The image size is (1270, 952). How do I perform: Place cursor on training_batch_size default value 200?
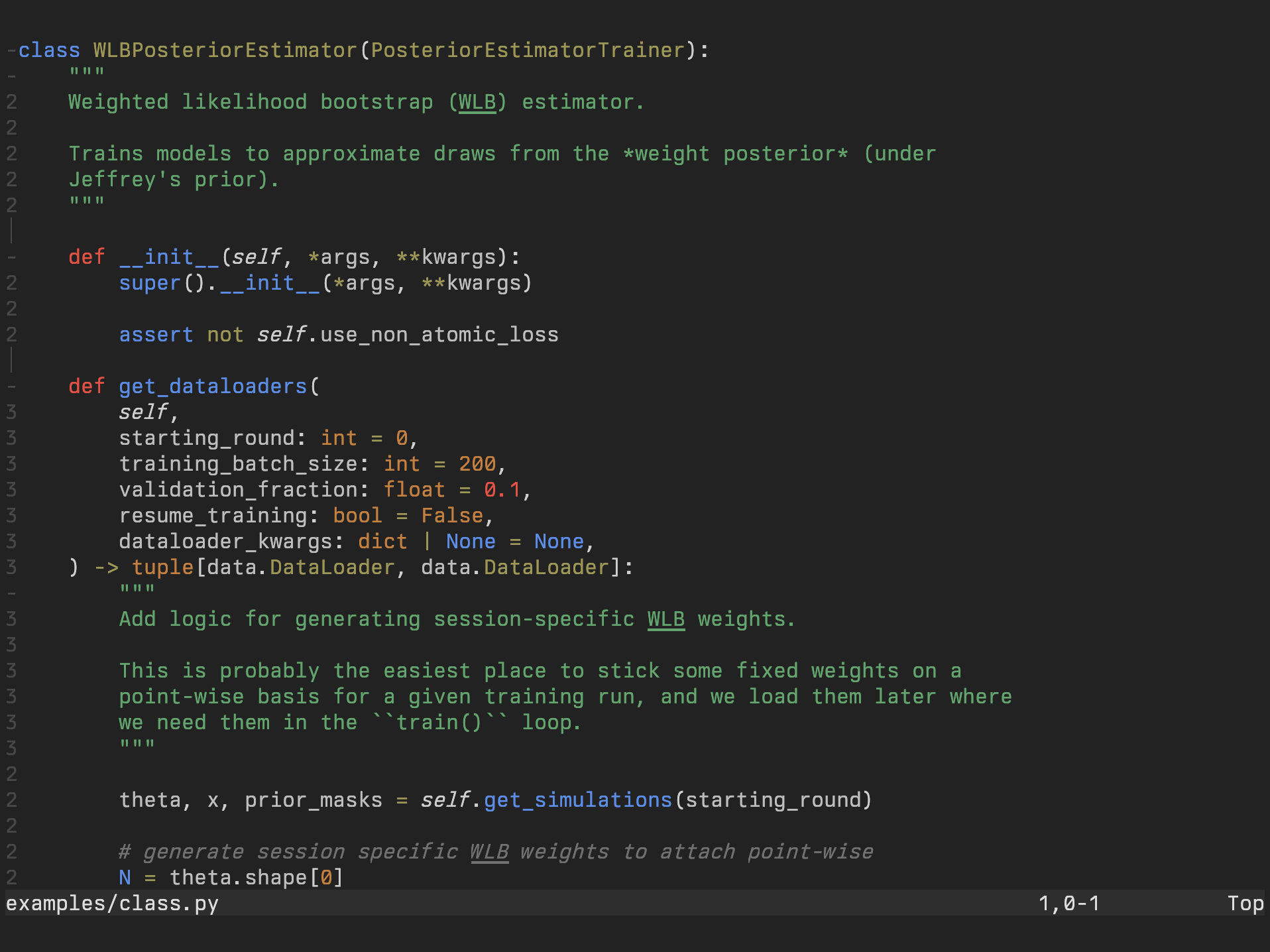coord(477,464)
